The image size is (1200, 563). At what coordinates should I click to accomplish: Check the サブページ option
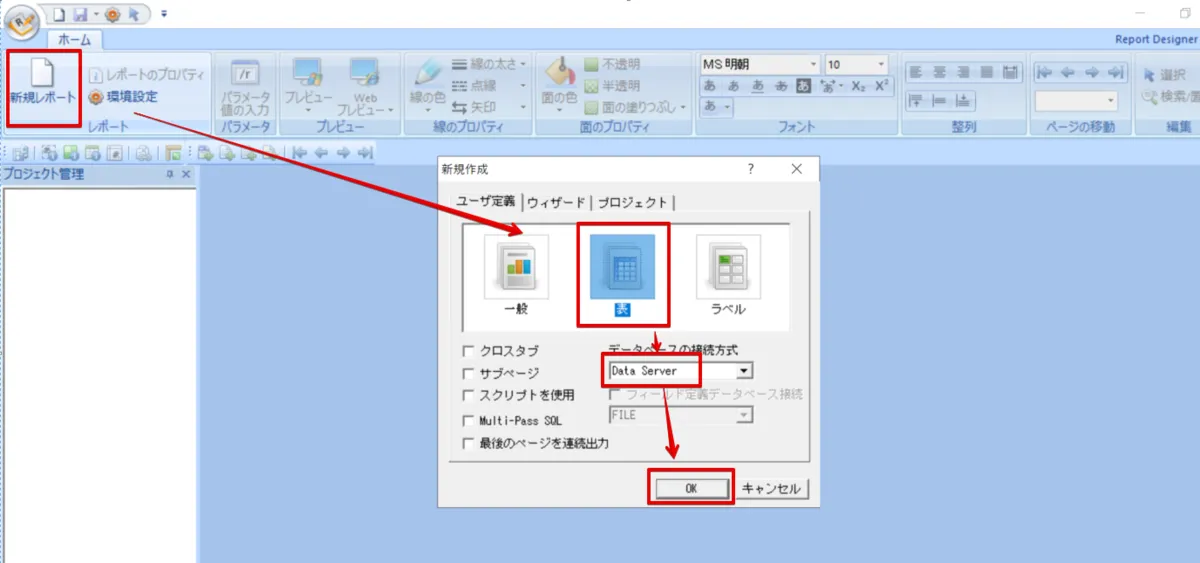coord(469,373)
